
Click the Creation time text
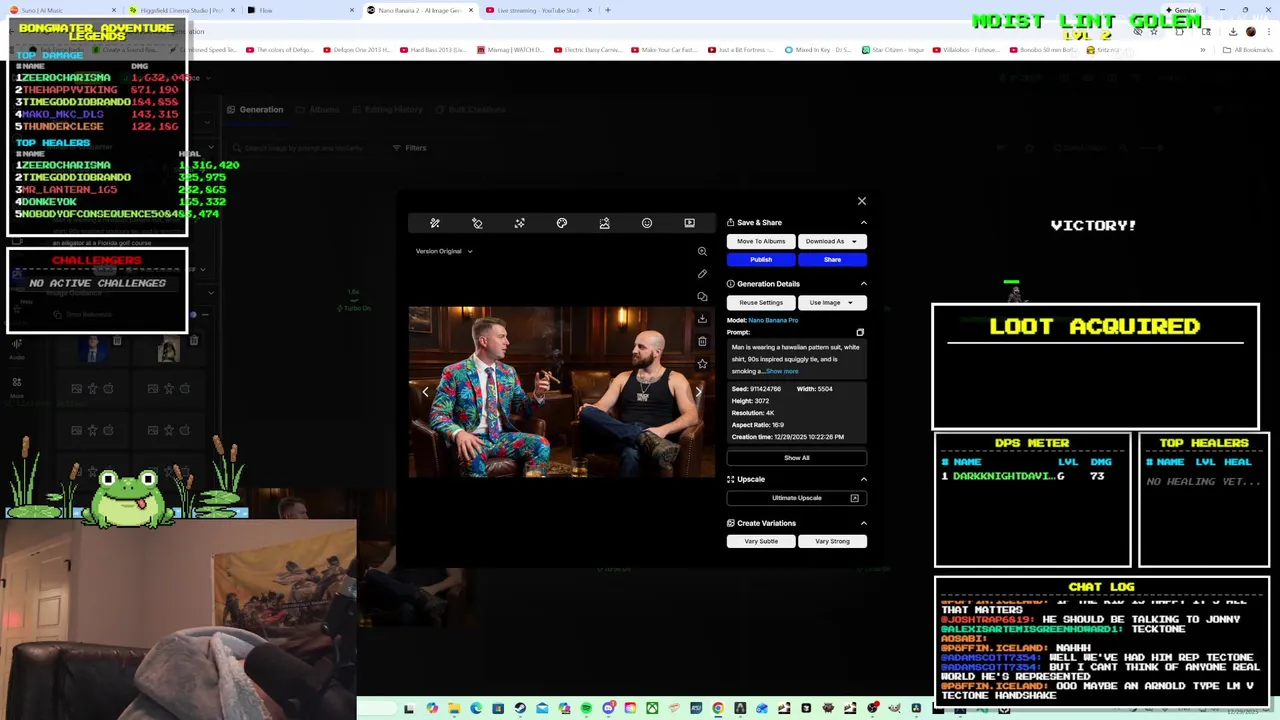[788, 437]
